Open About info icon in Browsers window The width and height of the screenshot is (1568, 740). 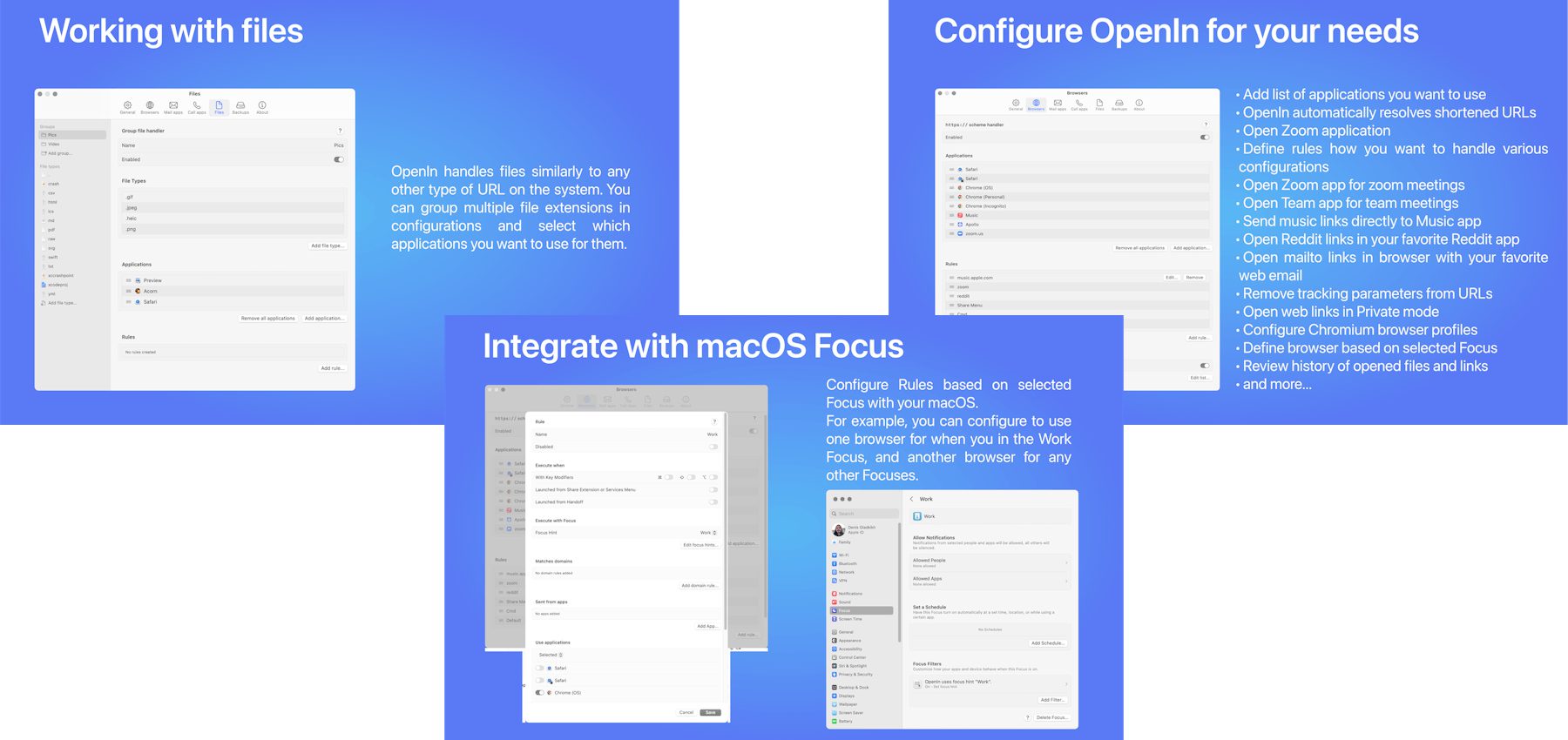(x=1139, y=104)
